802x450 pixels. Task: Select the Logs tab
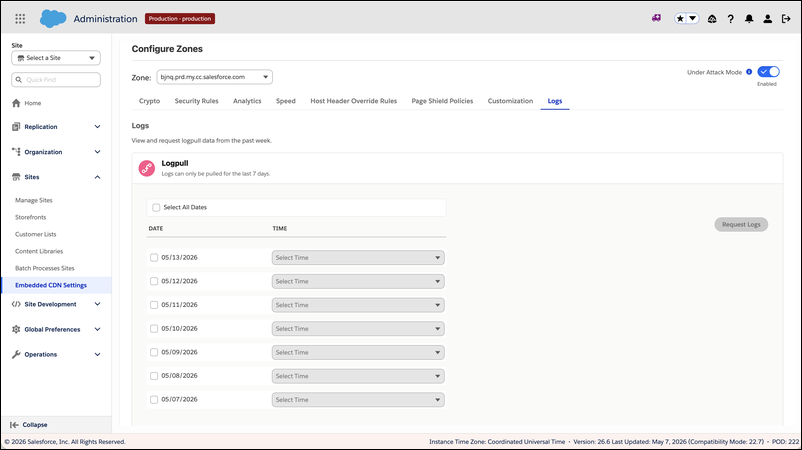554,101
